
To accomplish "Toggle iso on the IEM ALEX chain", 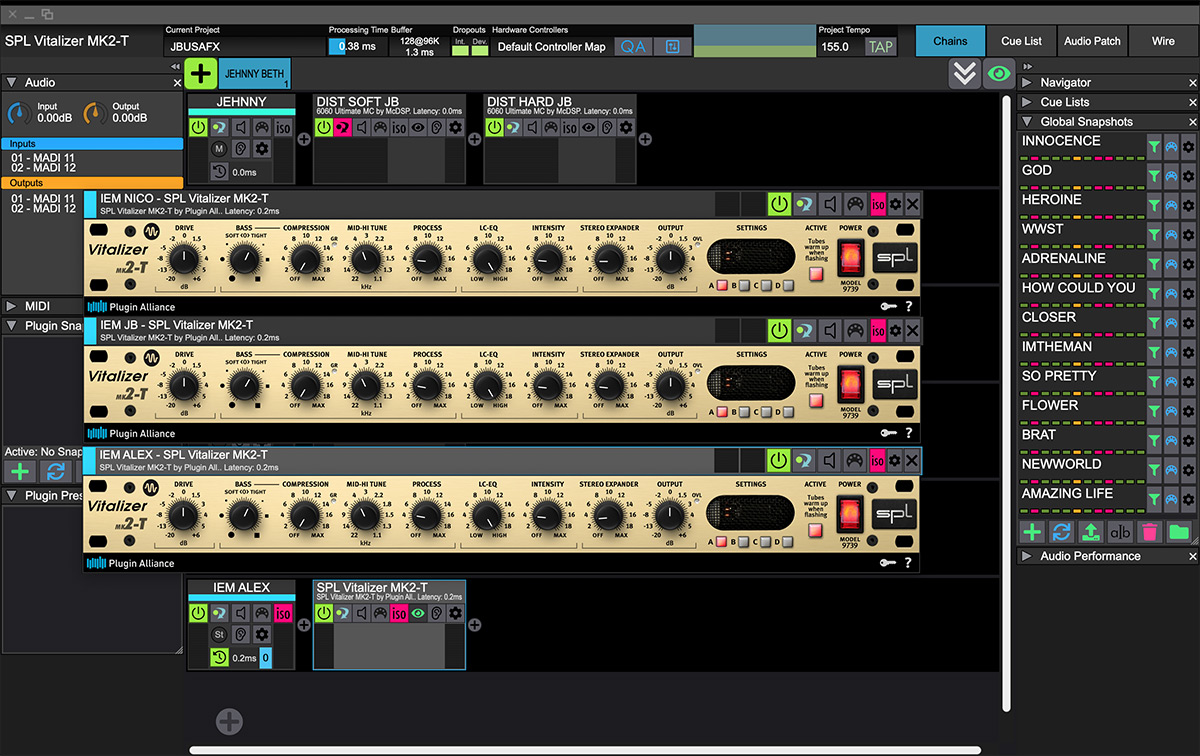I will pos(283,614).
